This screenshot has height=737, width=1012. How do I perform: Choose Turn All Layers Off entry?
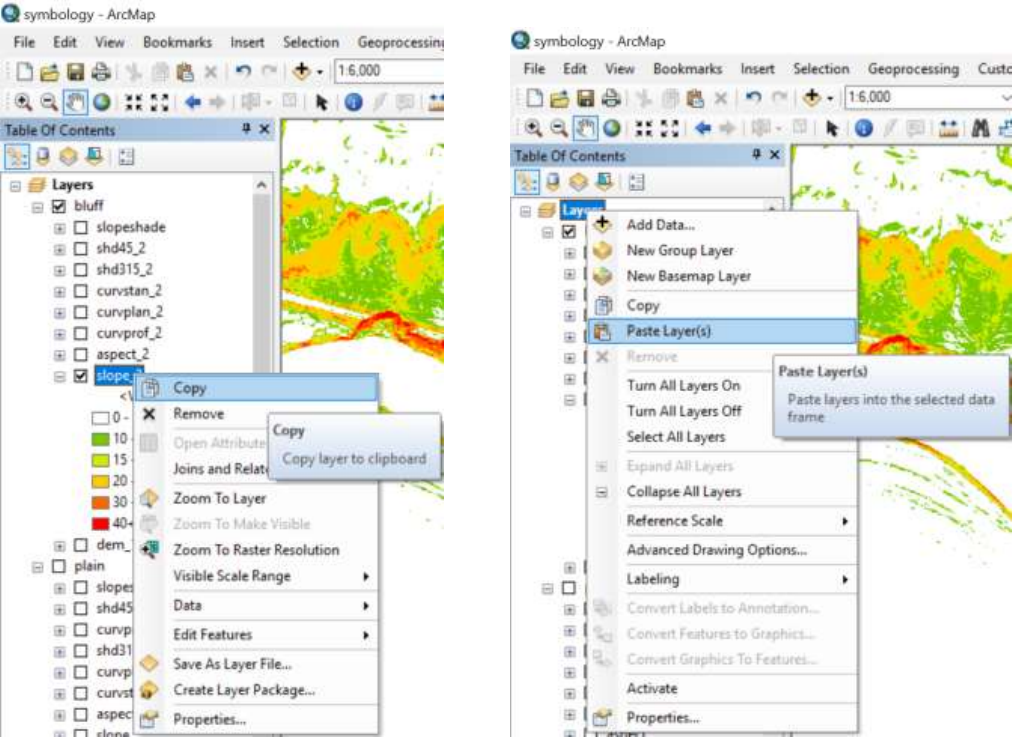click(x=722, y=411)
